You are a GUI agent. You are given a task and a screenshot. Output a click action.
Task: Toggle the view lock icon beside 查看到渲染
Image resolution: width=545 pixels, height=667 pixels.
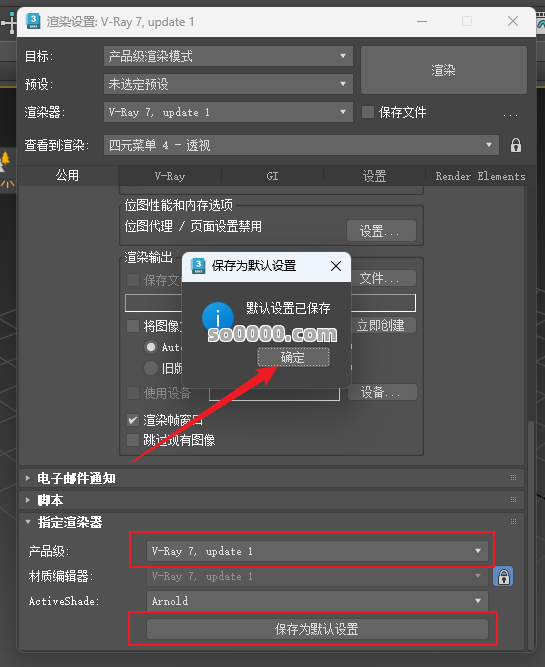pos(516,145)
